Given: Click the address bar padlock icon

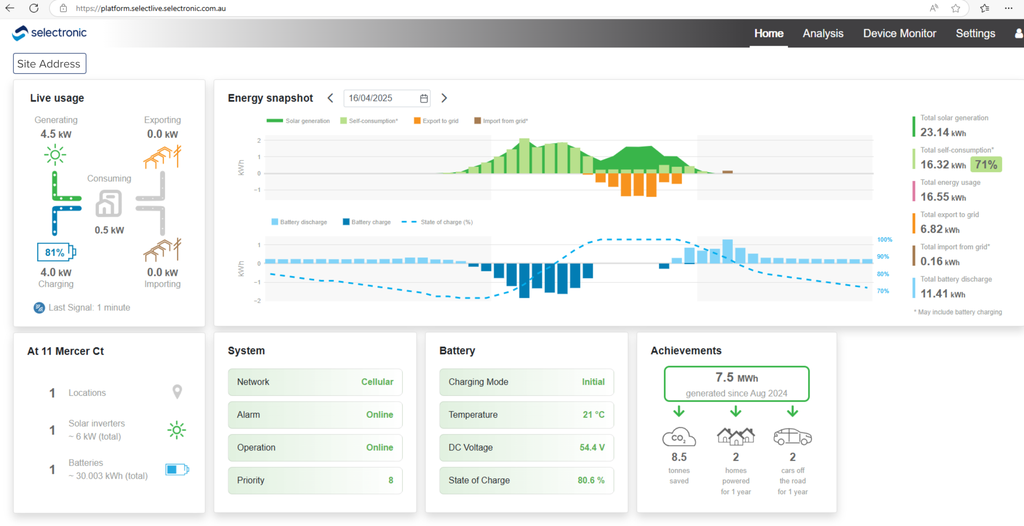Looking at the screenshot, I should [63, 8].
